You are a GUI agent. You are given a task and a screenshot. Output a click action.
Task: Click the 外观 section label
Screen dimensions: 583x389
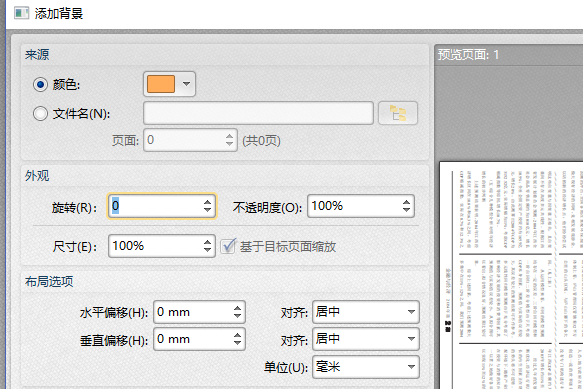tap(37, 176)
